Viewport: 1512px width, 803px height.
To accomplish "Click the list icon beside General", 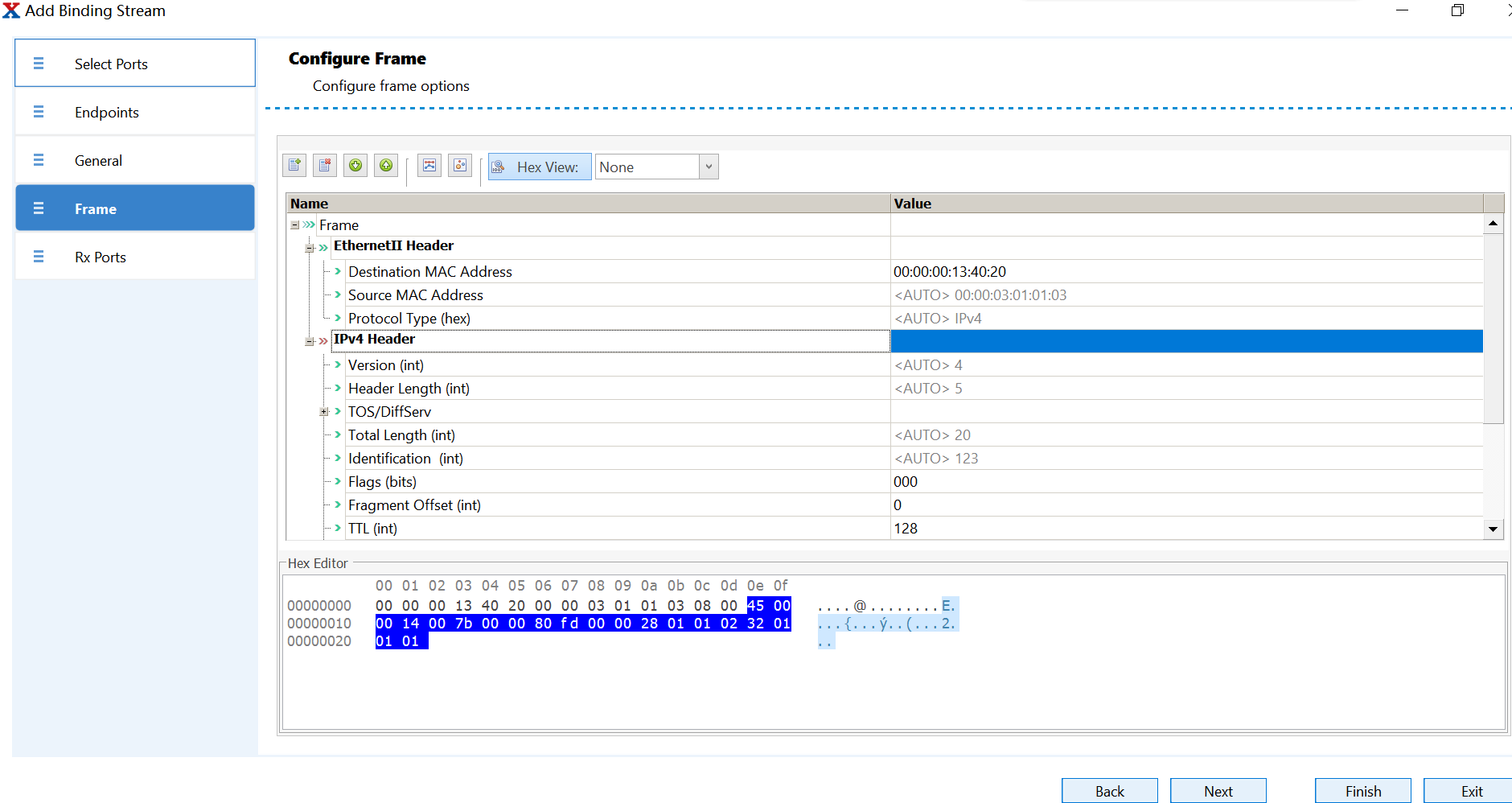I will coord(39,160).
